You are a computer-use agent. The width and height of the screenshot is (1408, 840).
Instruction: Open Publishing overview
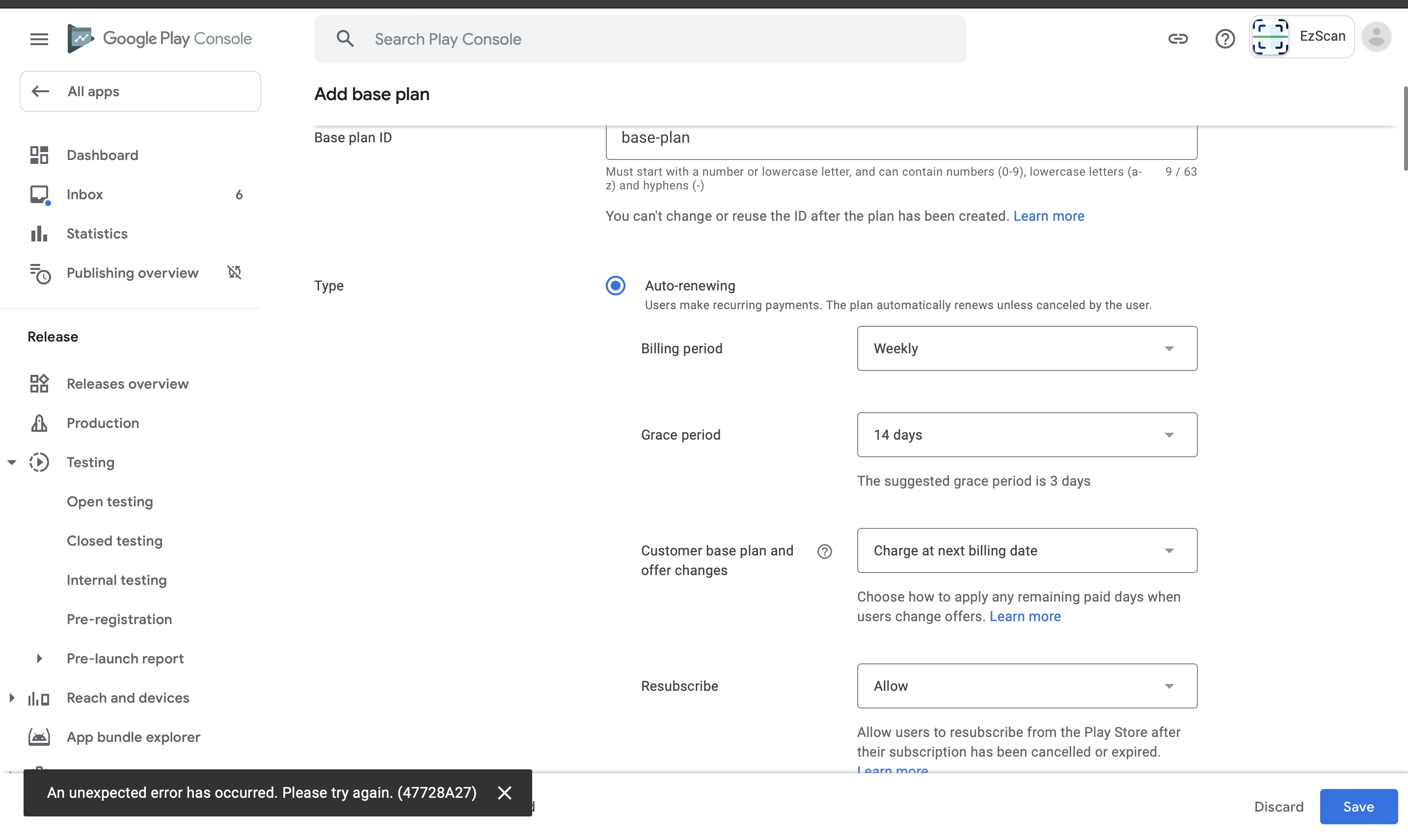point(133,273)
